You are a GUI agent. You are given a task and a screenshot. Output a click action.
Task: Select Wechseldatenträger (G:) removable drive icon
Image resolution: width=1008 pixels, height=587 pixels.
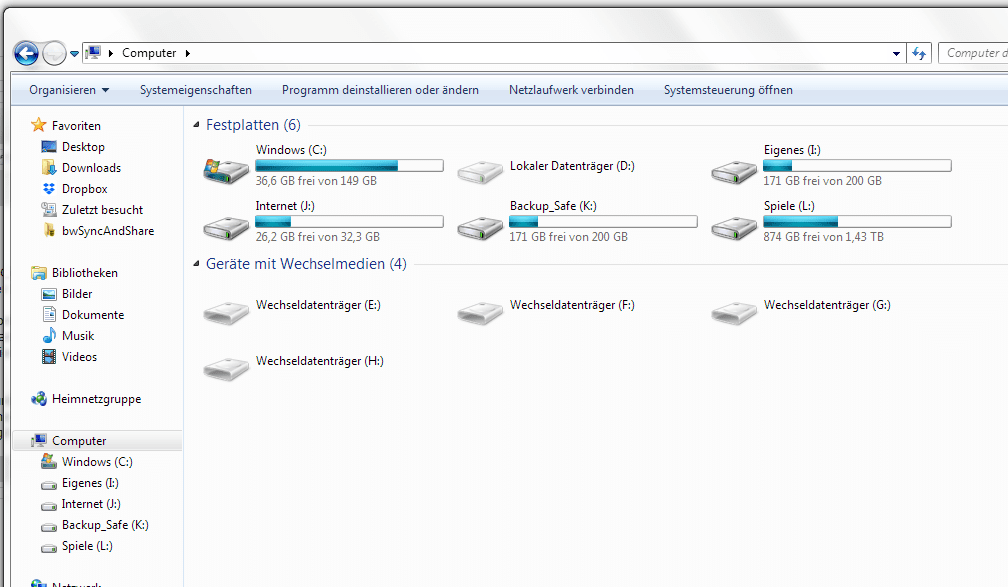point(734,313)
